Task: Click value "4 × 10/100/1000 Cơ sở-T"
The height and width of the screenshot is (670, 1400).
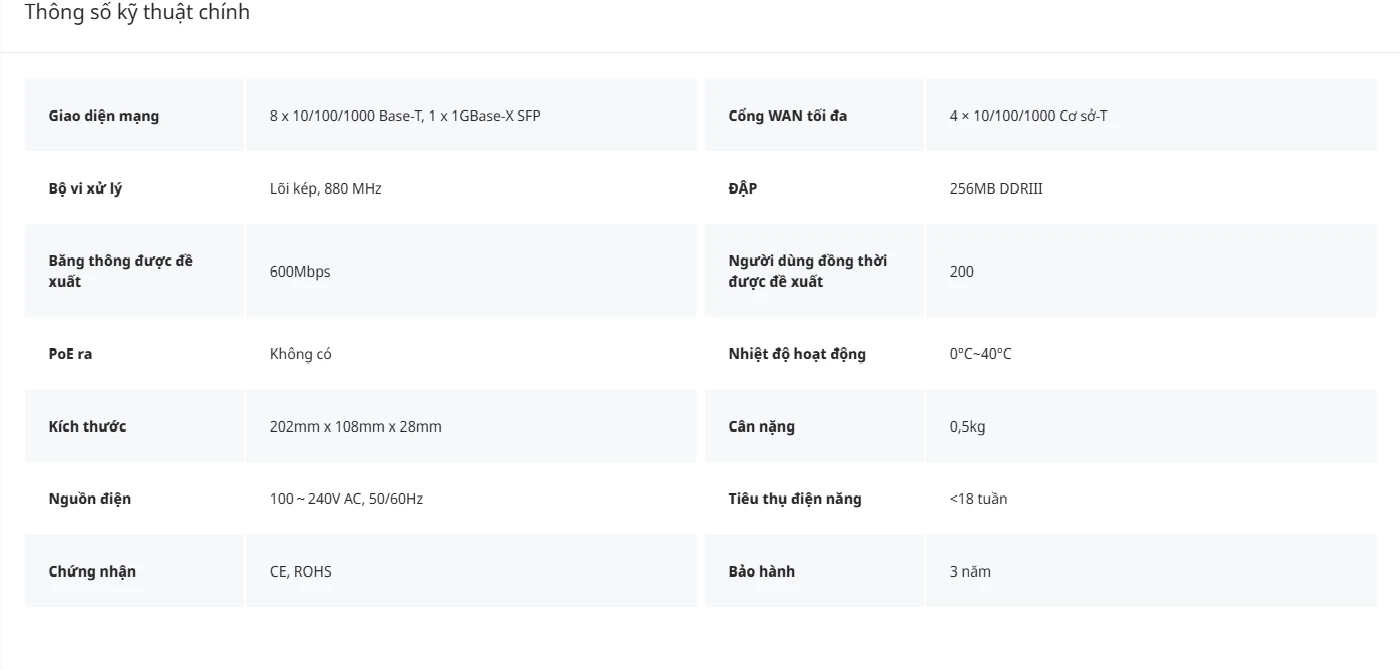Action: [1028, 116]
